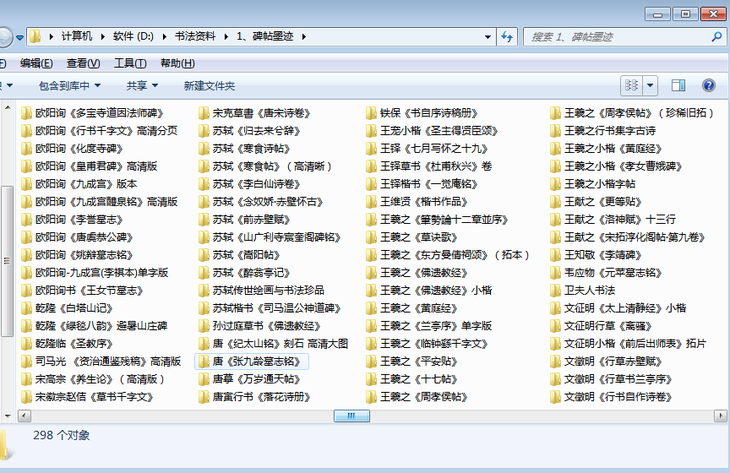Expand the 共享 dropdown menu

[141, 86]
